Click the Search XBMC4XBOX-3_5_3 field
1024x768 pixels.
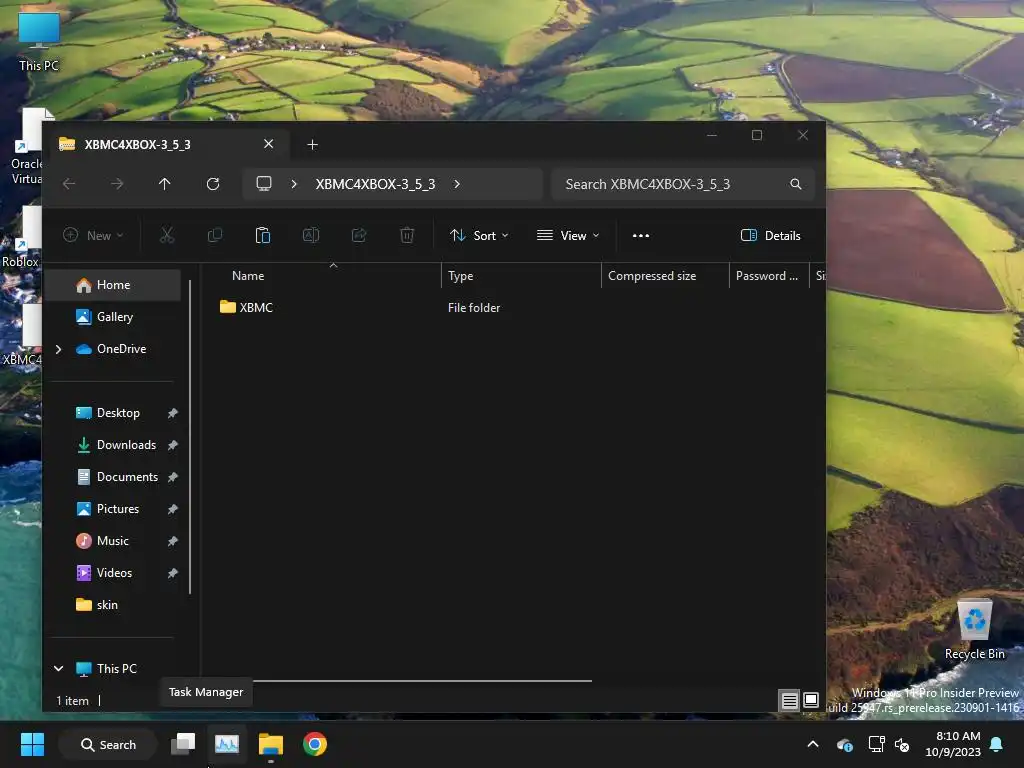[673, 184]
